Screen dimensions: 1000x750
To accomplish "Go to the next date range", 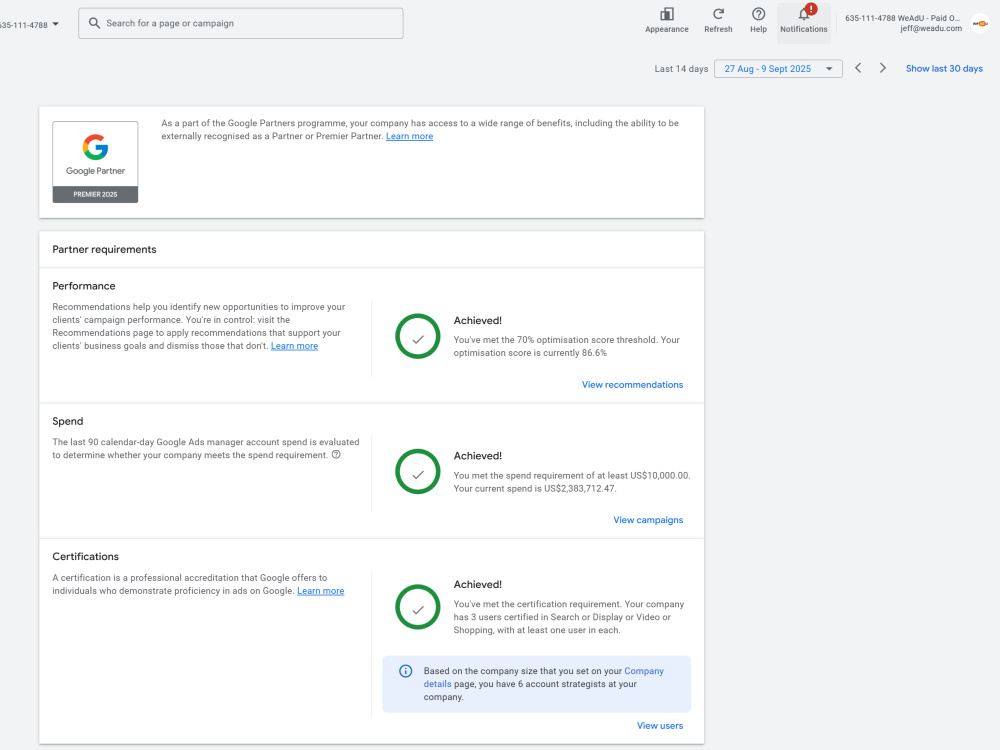I will click(883, 68).
